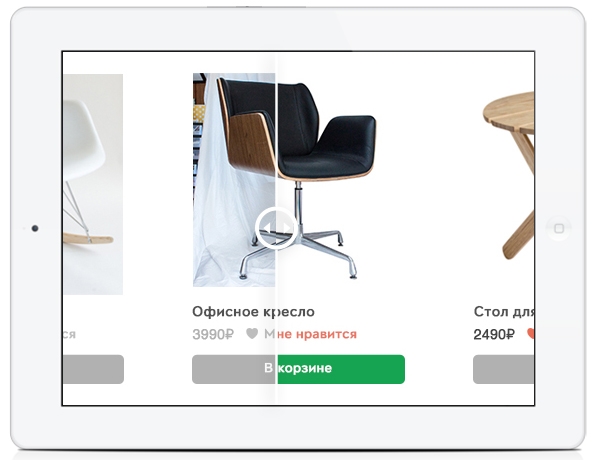Tap the green "В корзине" button

(x=298, y=369)
